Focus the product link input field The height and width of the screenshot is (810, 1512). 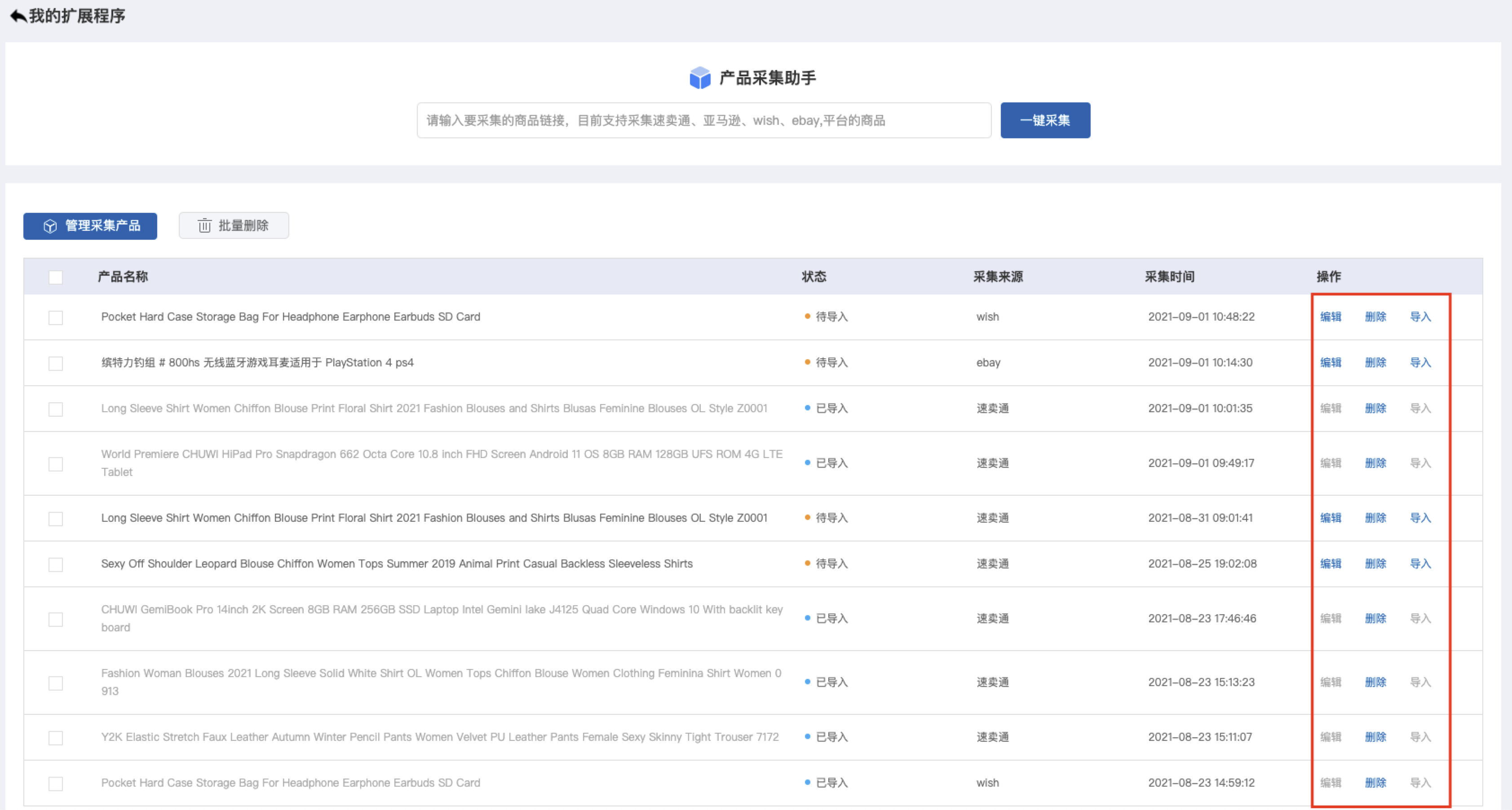point(704,120)
